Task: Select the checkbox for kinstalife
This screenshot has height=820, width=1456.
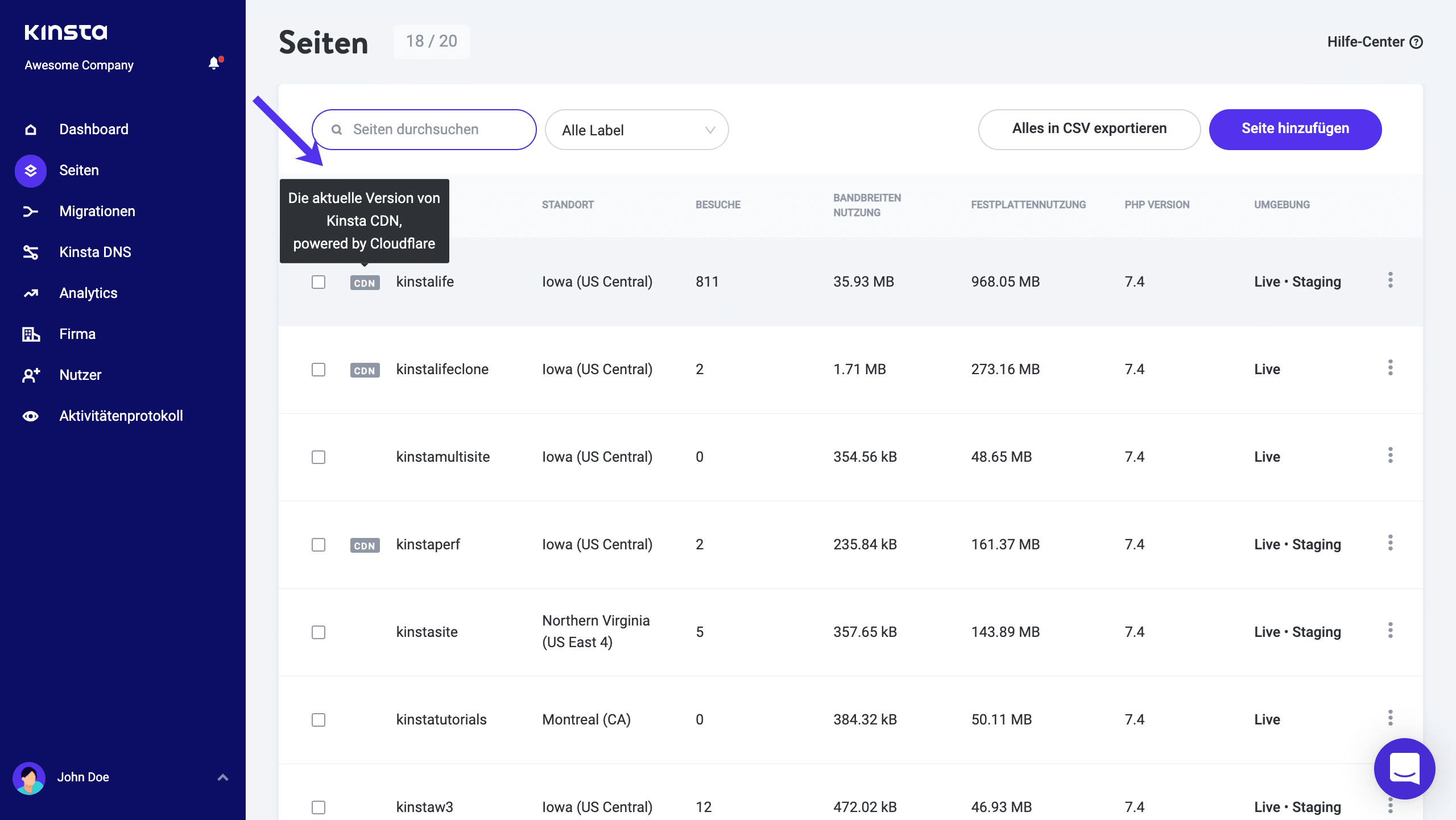Action: coord(318,281)
